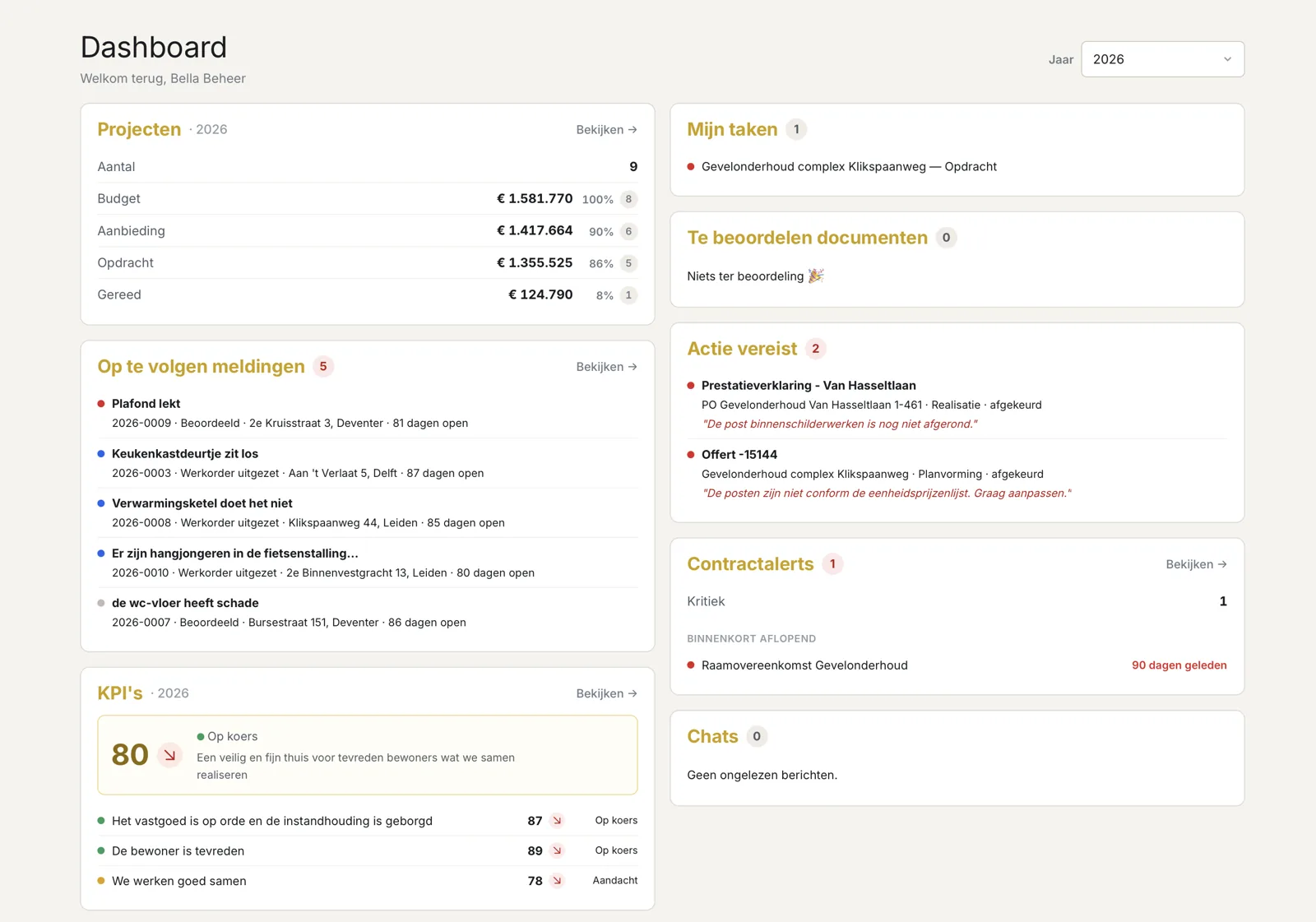
Task: Open the Plafond lekt melding
Action: [x=368, y=413]
